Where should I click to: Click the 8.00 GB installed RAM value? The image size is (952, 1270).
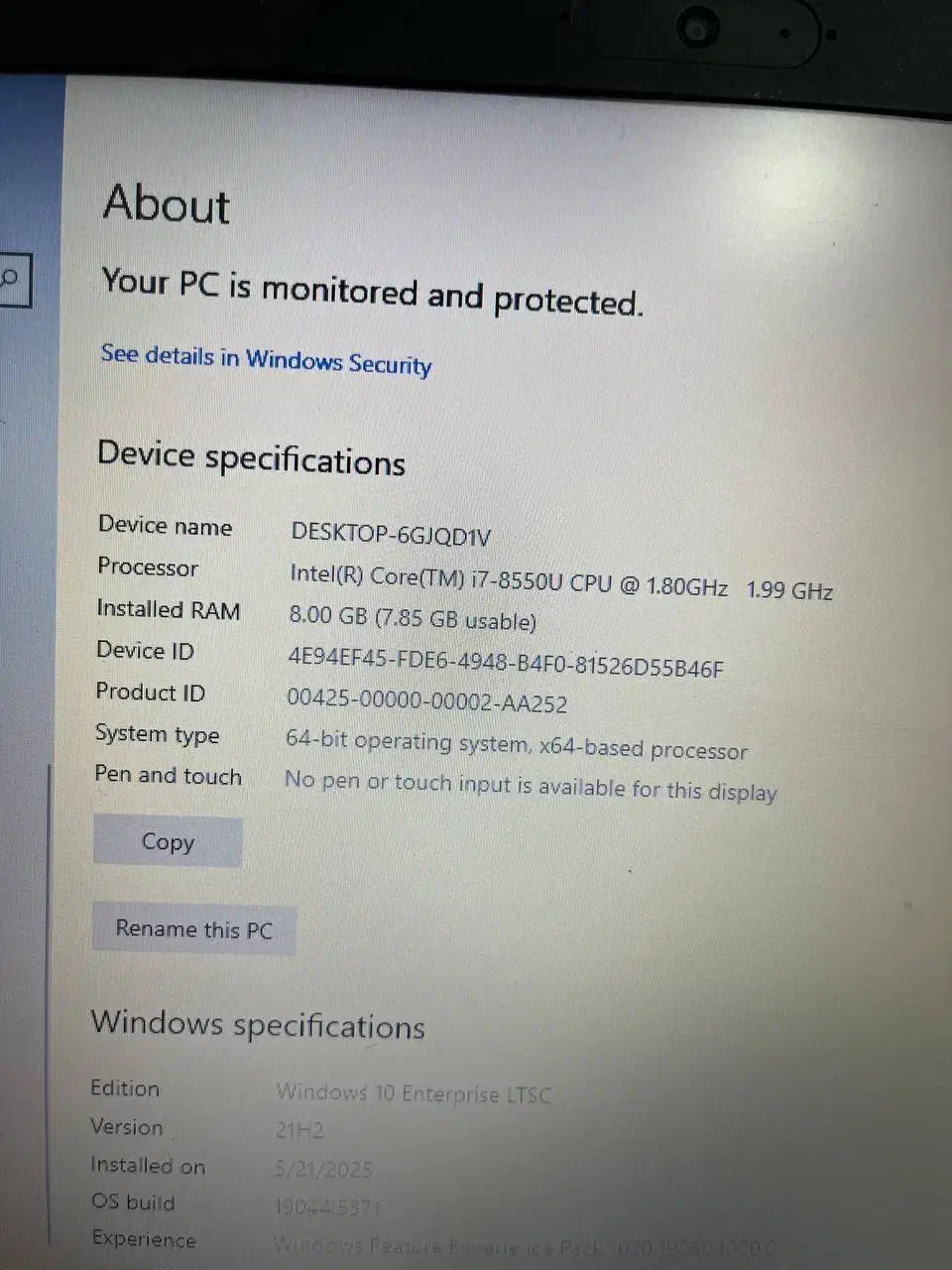click(413, 618)
